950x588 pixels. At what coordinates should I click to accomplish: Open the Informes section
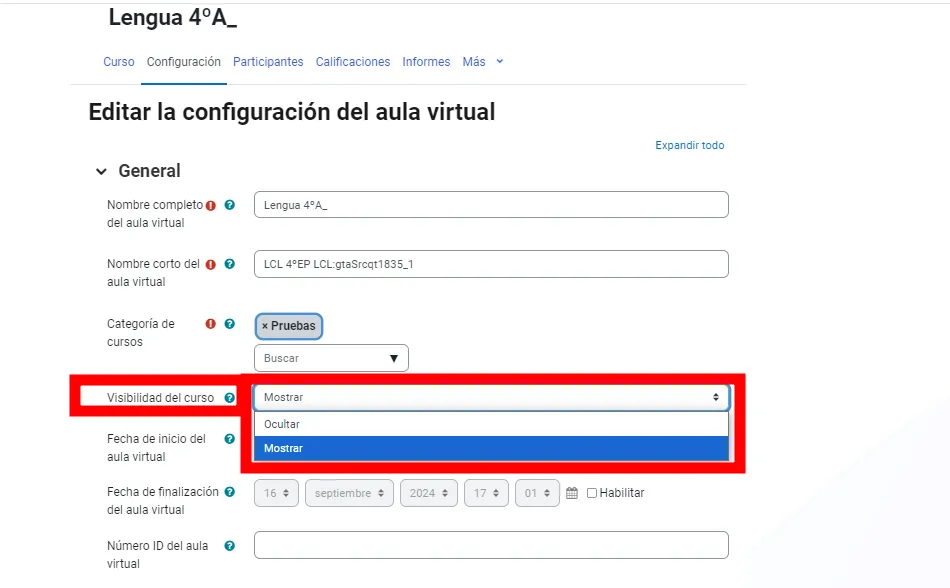426,62
